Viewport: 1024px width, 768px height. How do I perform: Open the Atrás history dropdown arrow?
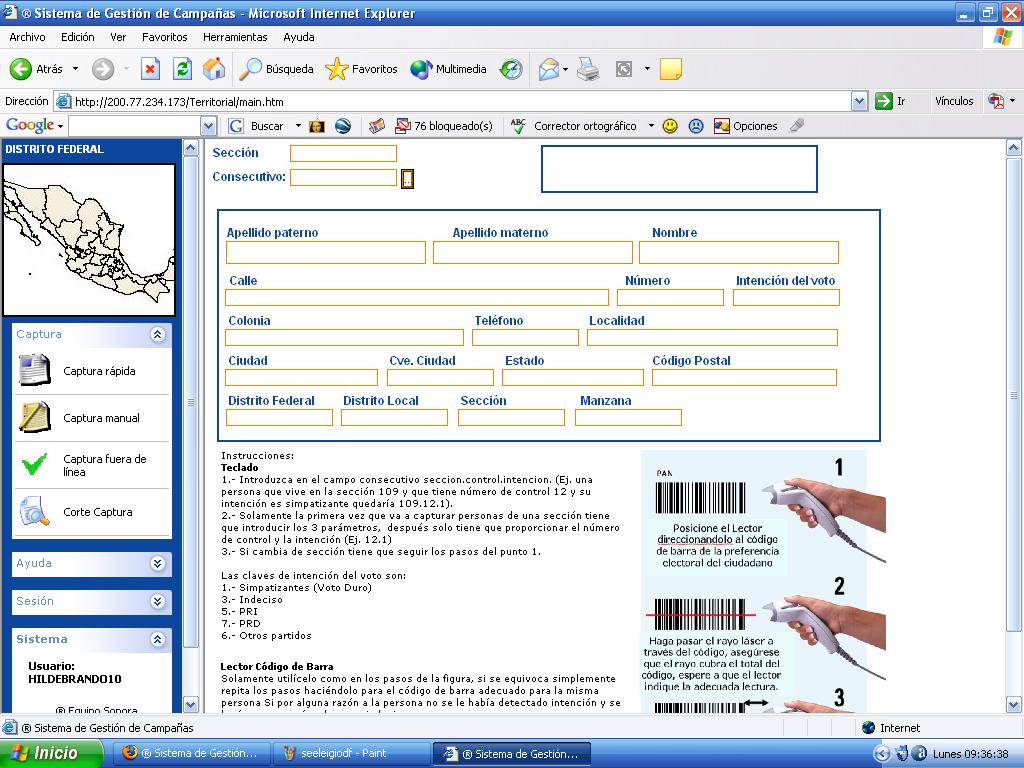[75, 69]
